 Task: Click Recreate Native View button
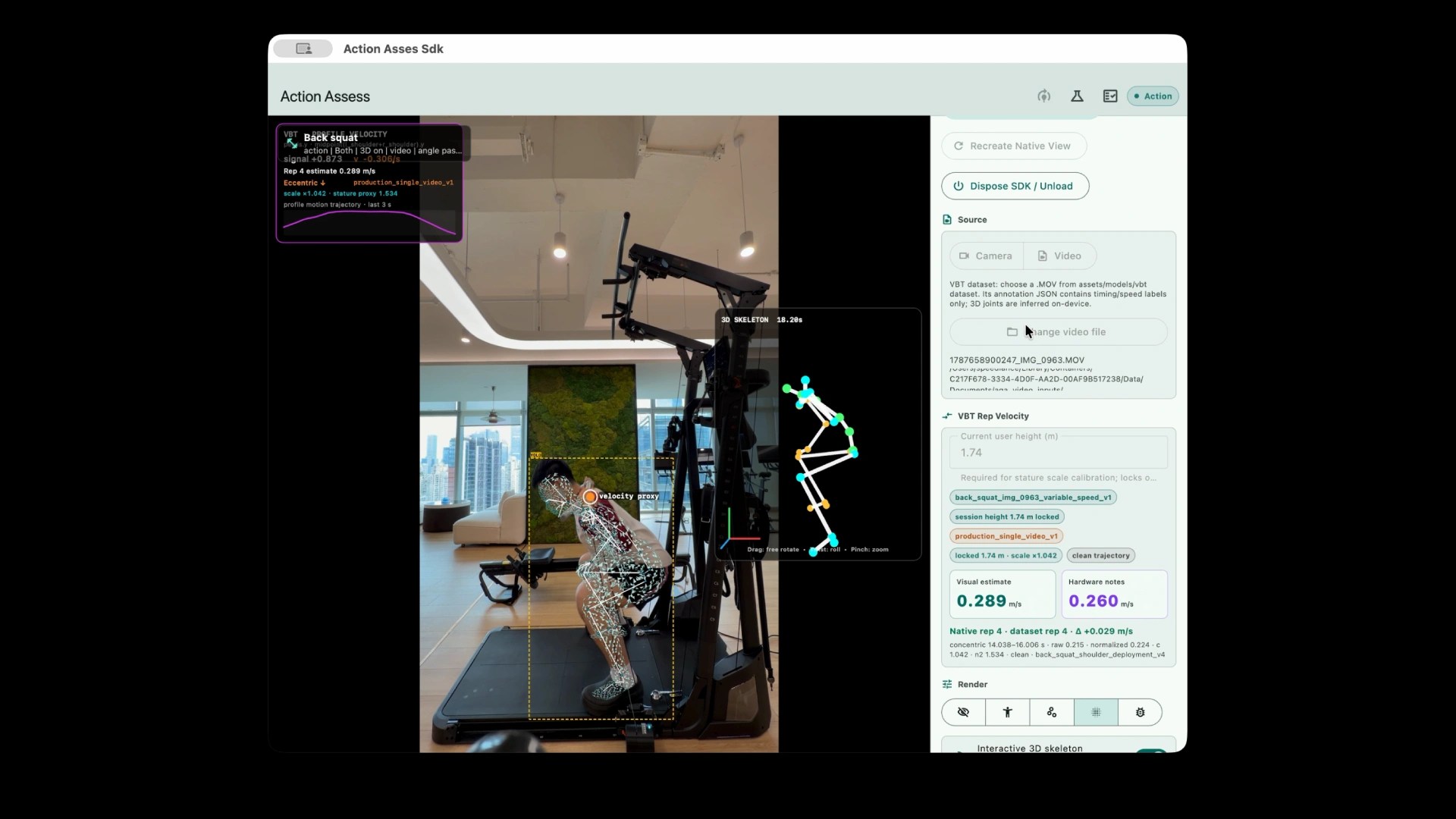[1014, 146]
